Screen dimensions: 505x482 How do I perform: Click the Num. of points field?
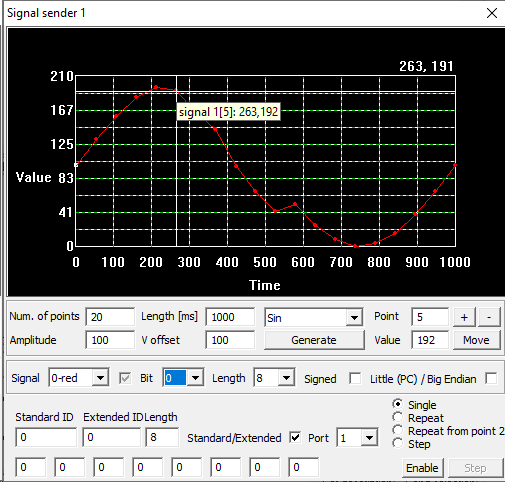[x=110, y=317]
